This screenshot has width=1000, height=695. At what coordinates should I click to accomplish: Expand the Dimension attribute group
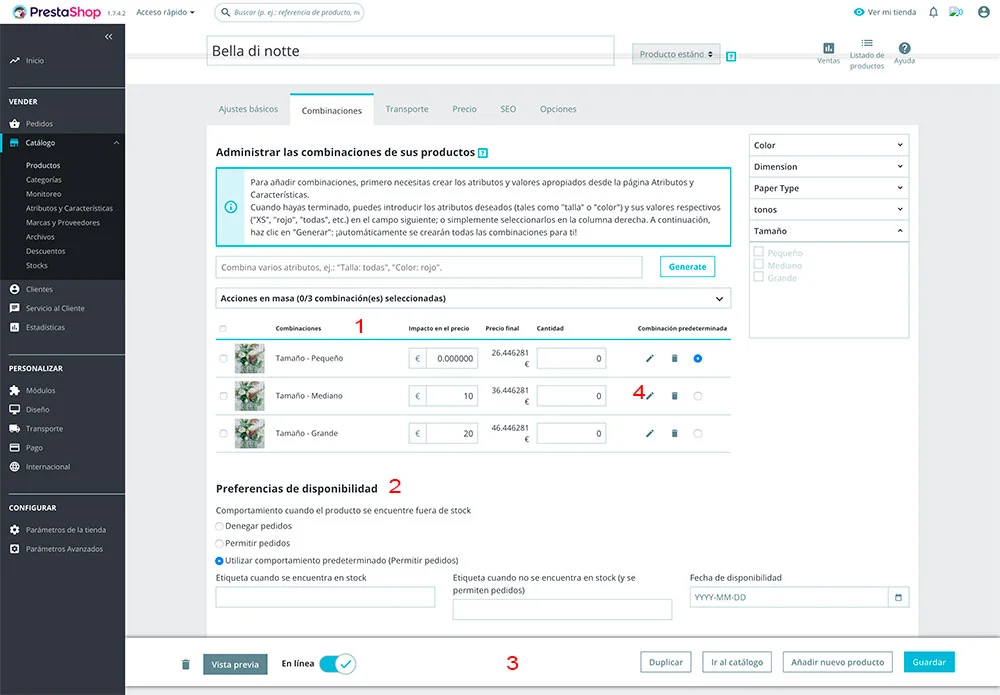(828, 167)
